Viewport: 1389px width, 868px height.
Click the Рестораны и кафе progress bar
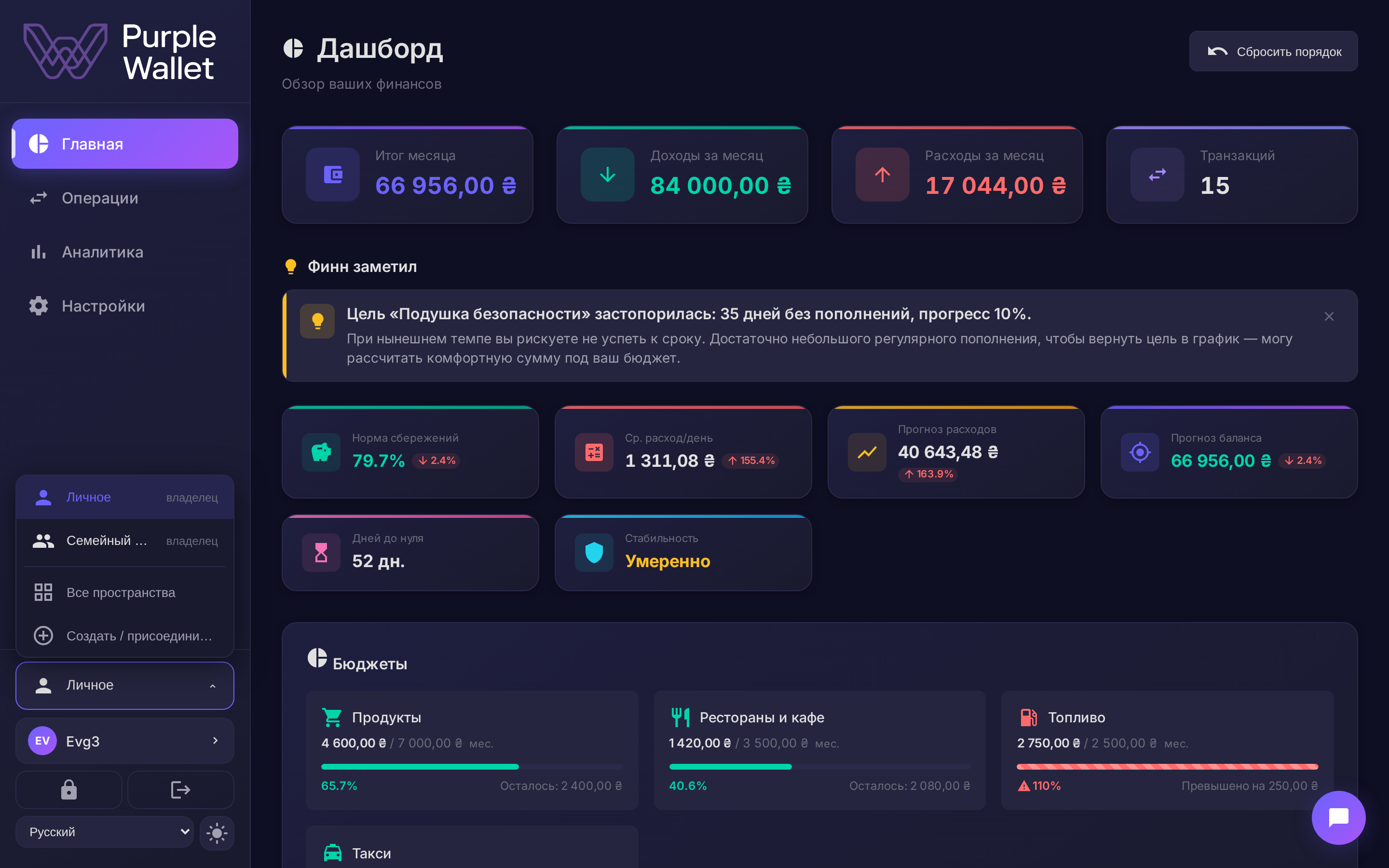[x=819, y=767]
